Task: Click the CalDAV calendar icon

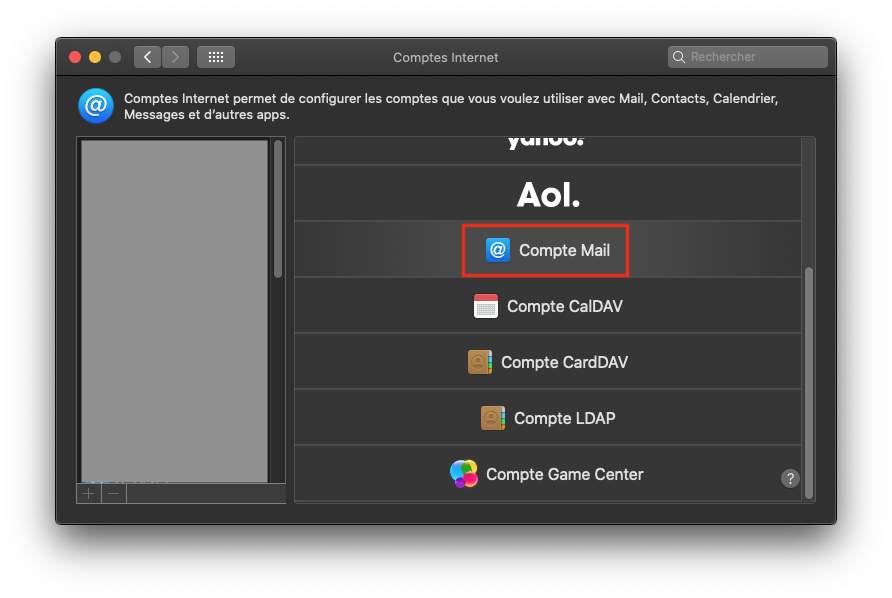Action: 485,306
